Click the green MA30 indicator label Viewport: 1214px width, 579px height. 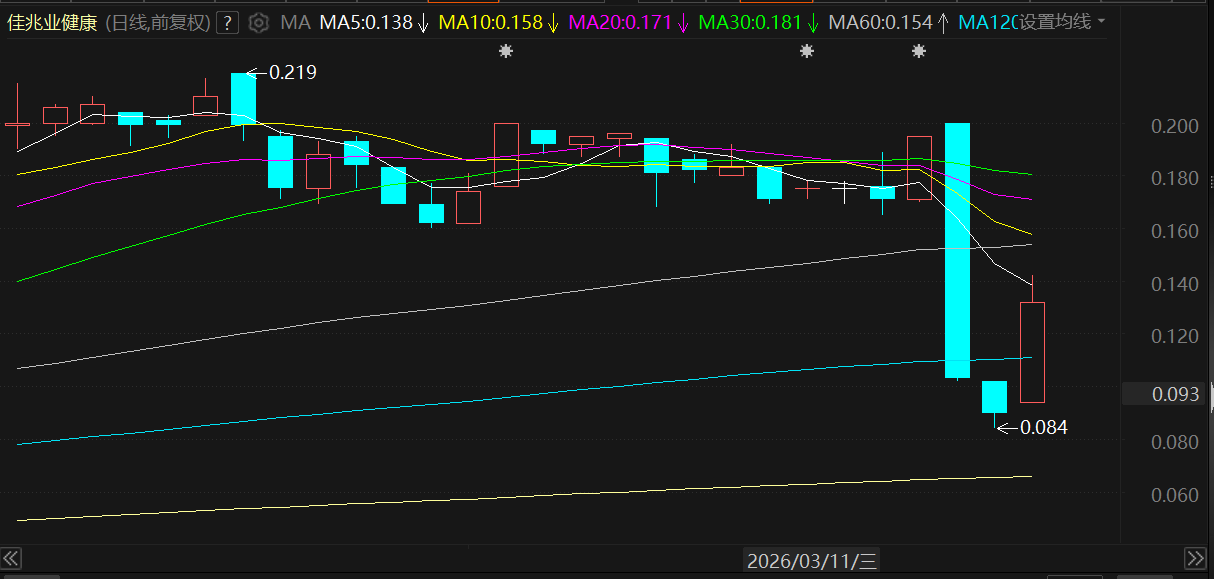pyautogui.click(x=749, y=22)
